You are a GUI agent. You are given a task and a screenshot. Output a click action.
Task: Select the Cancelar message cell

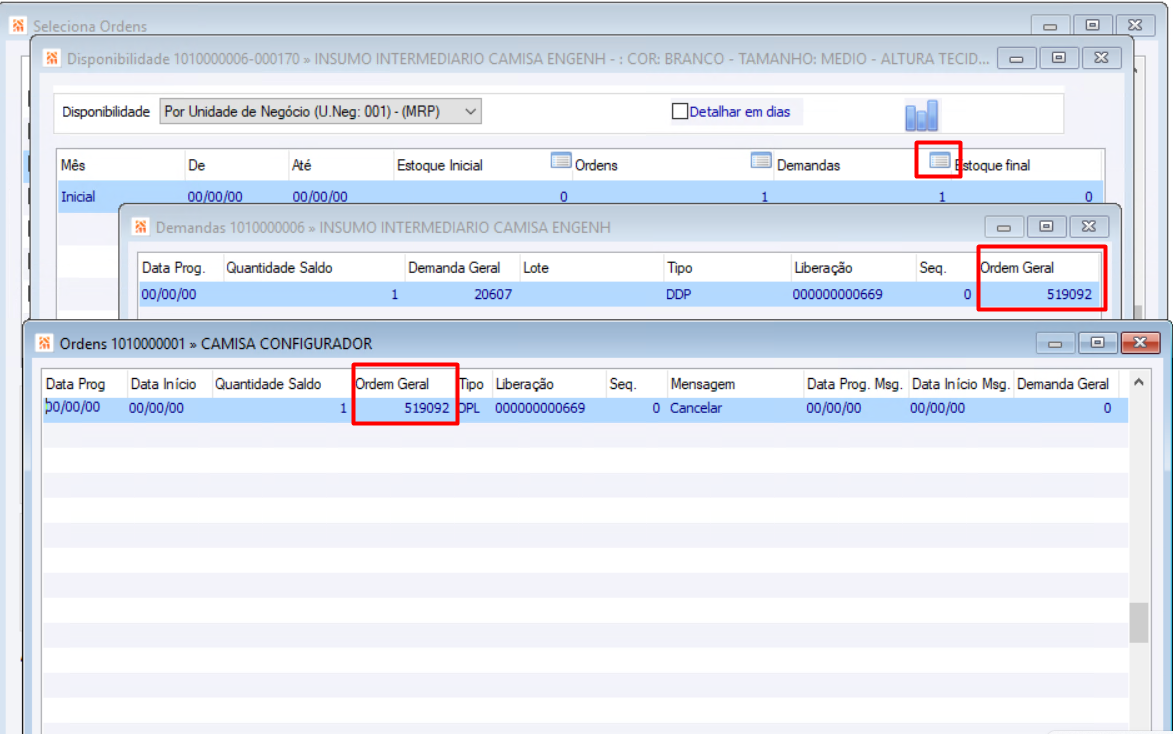[x=696, y=408]
